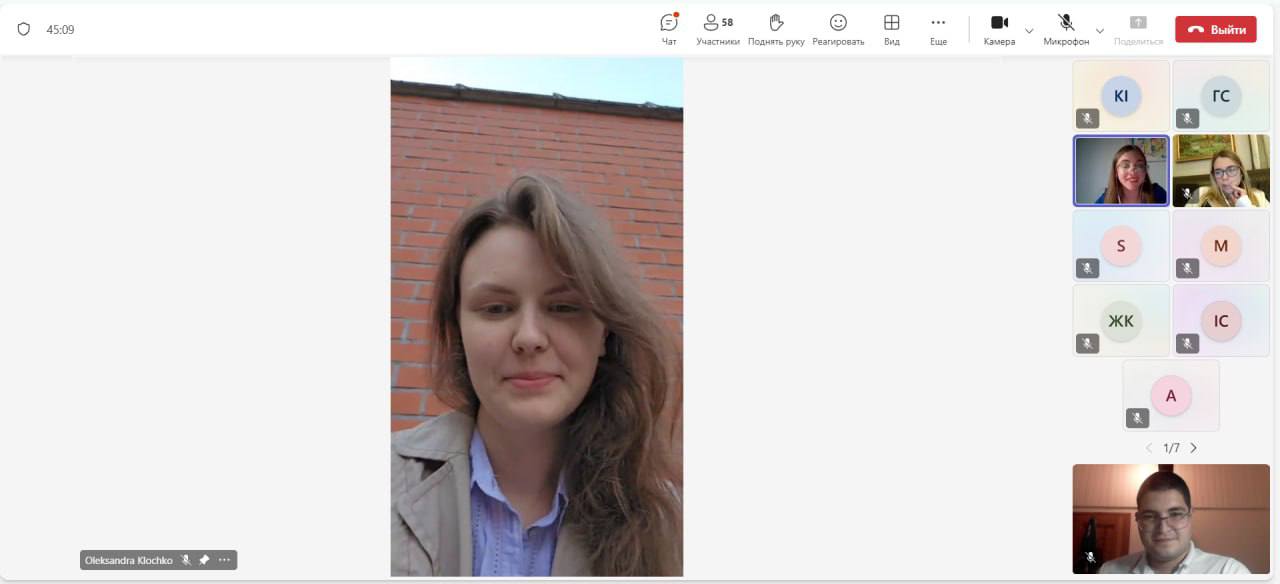This screenshot has width=1280, height=584.
Task: Click muted mic icon on self-view
Action: point(1090,557)
